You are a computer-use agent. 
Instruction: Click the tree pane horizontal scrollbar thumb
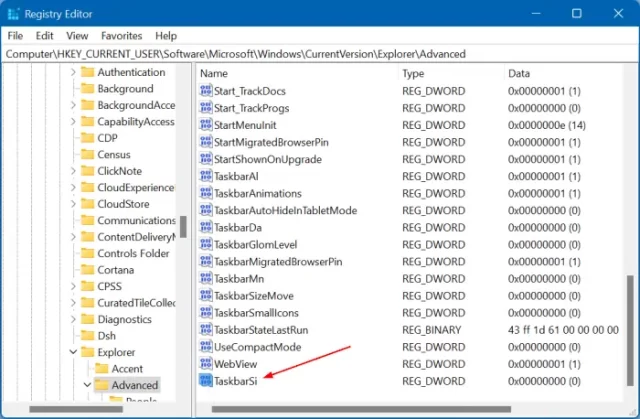point(76,409)
